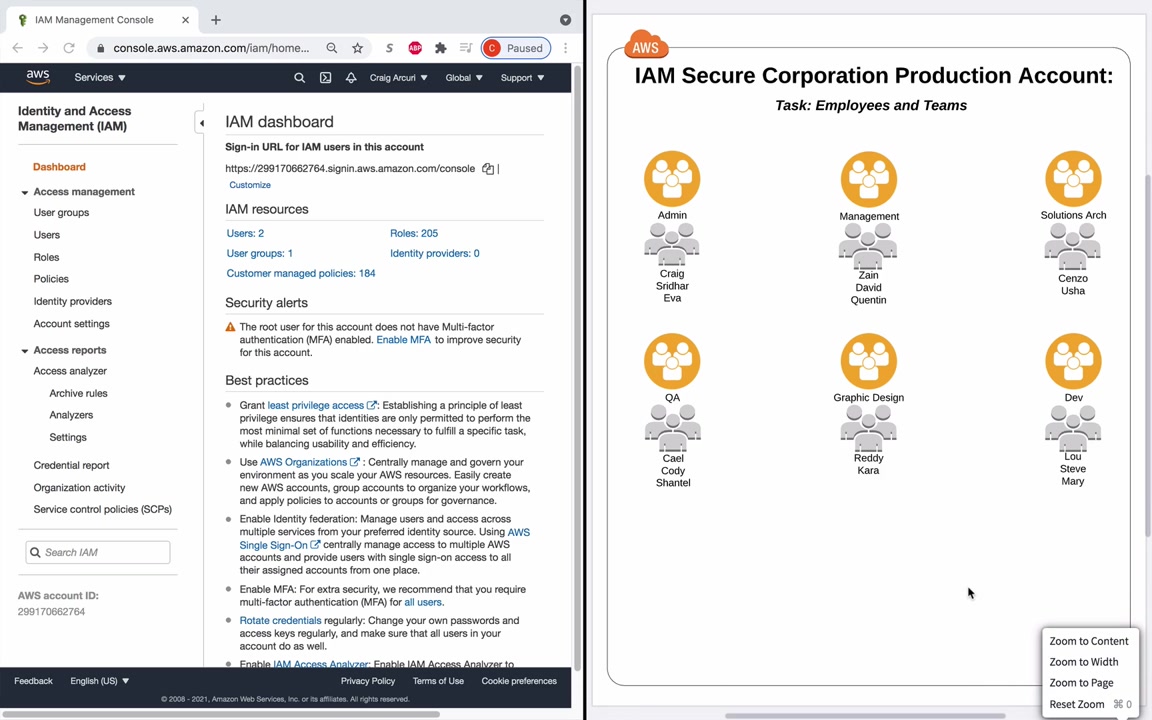The image size is (1152, 720).
Task: Click the notifications bell in AWS header
Action: [x=351, y=77]
